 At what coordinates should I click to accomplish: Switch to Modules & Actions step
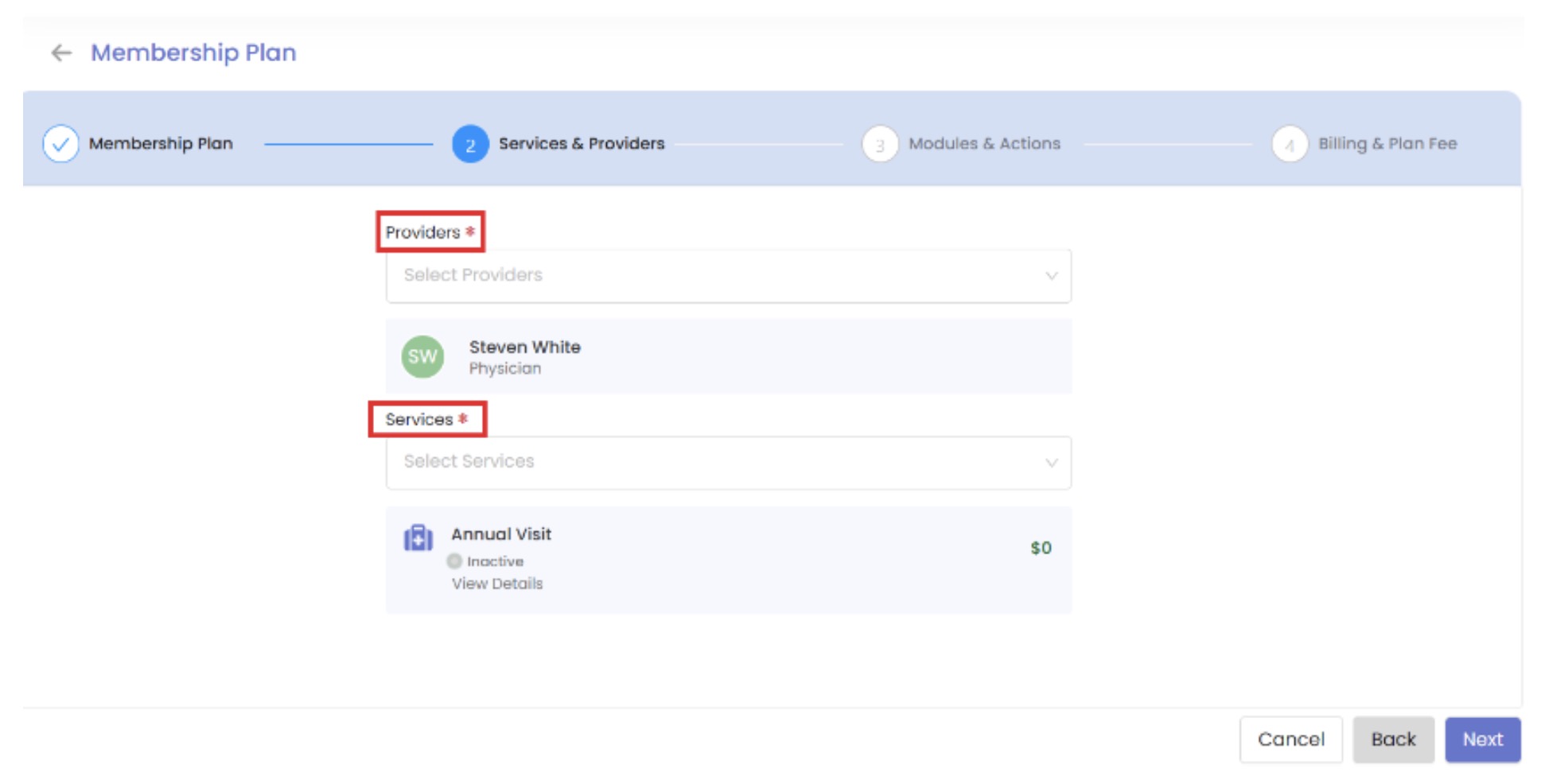coord(984,144)
